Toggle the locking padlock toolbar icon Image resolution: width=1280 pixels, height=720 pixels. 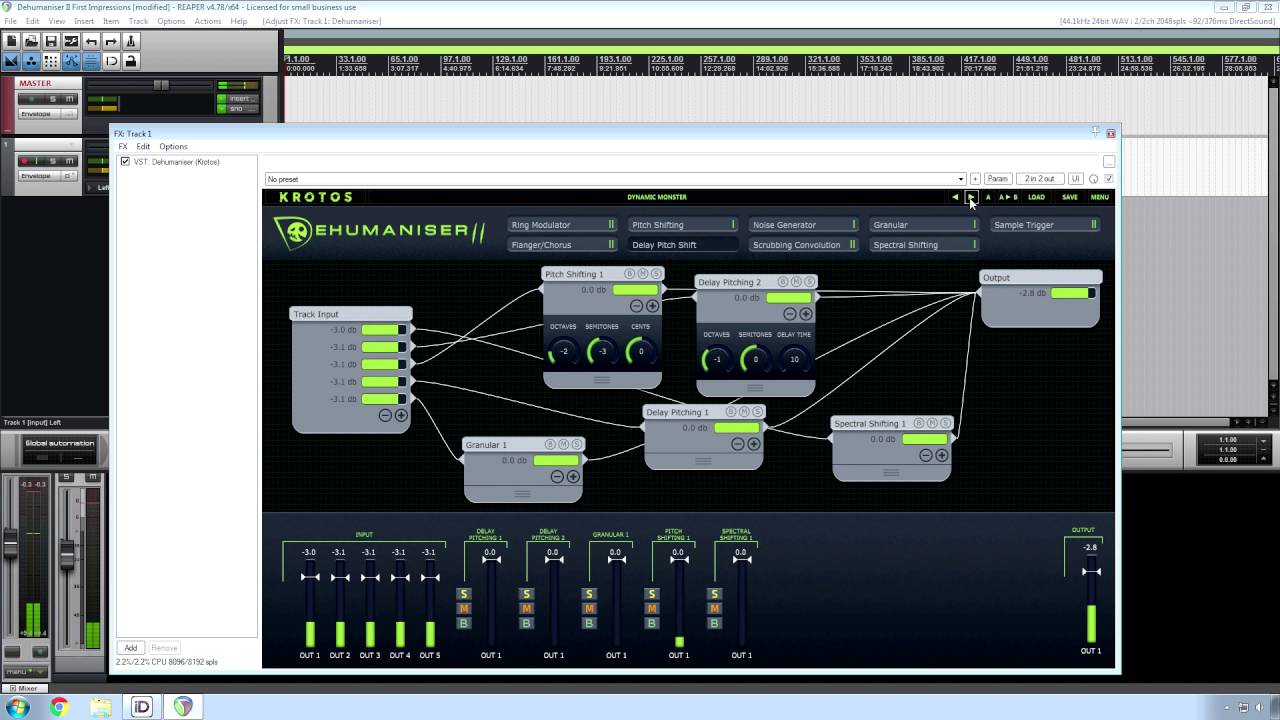[x=131, y=61]
